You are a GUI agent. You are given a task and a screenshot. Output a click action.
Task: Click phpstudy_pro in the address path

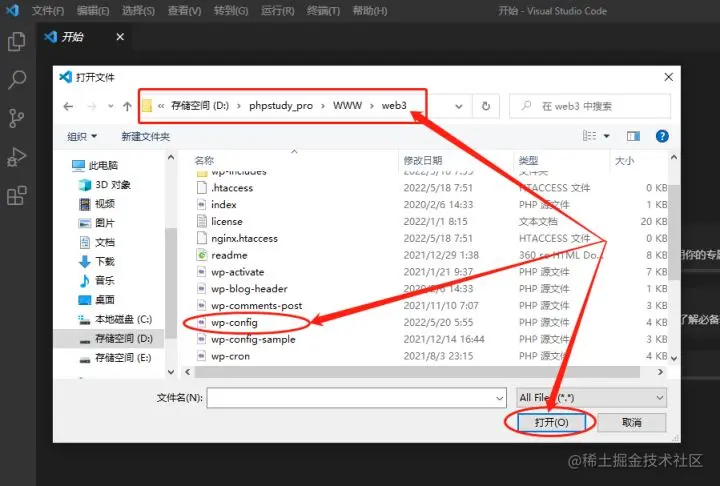coord(281,106)
